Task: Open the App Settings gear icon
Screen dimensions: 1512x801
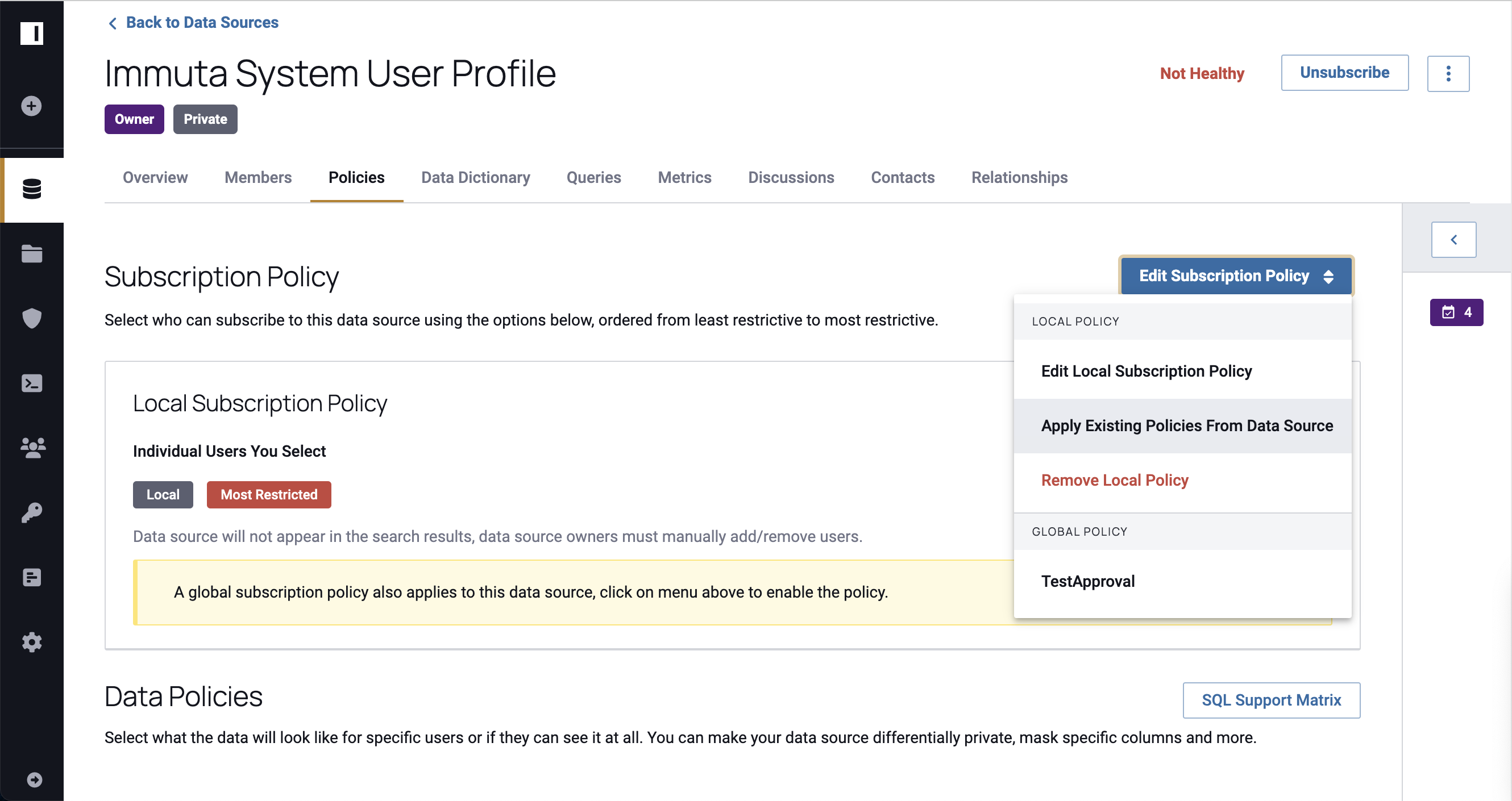Action: pyautogui.click(x=32, y=642)
